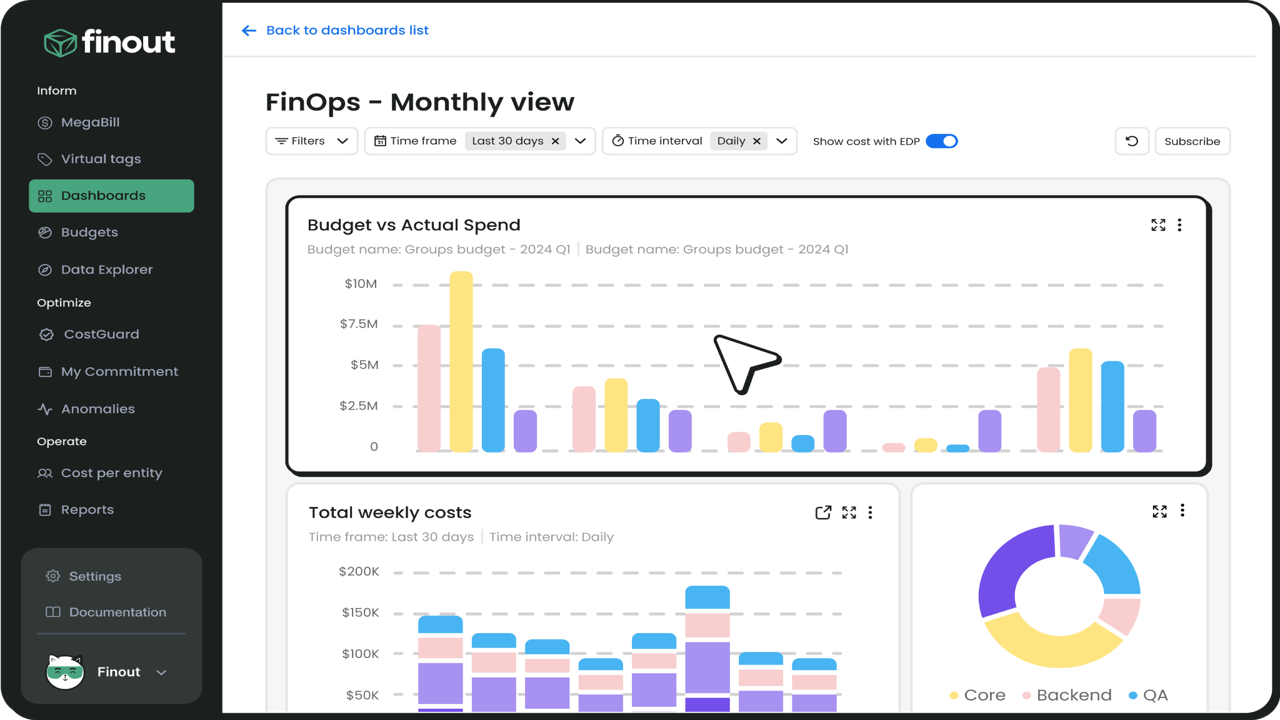Remove the Last 30 days time frame
The image size is (1280, 720).
pos(555,141)
